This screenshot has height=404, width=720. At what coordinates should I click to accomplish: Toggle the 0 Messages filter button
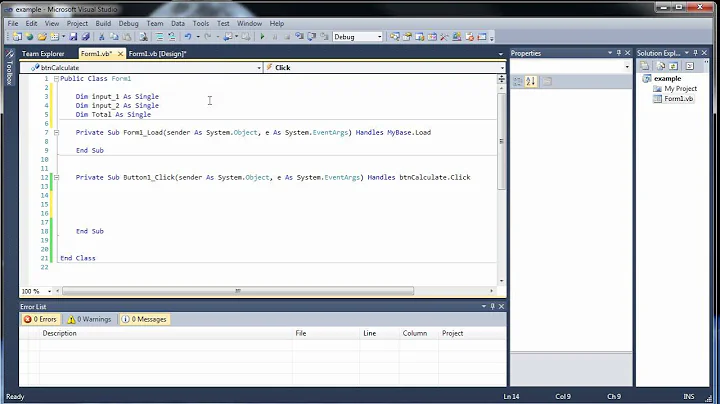tap(144, 319)
